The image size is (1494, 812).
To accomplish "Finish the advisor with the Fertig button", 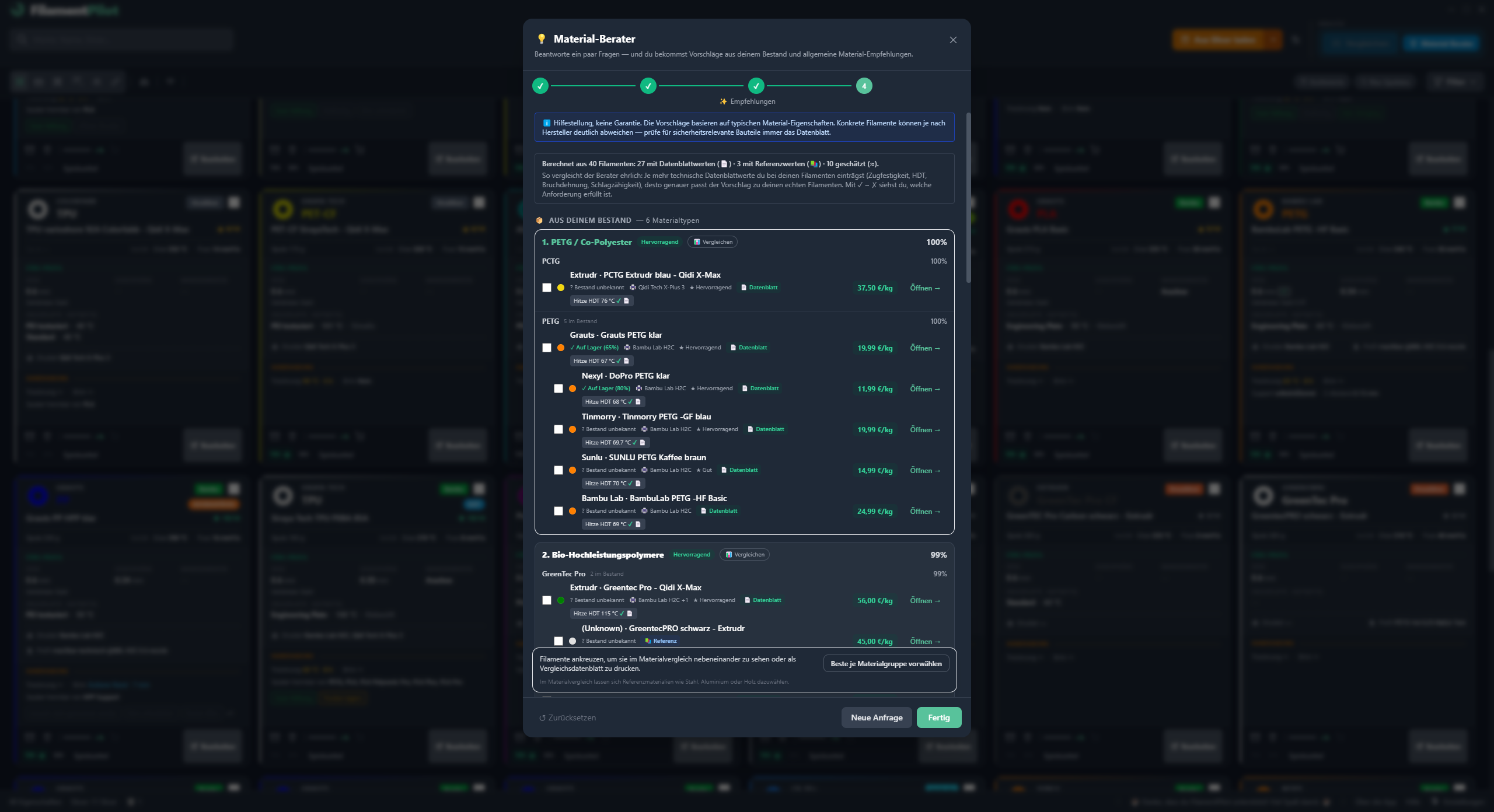I will point(939,717).
